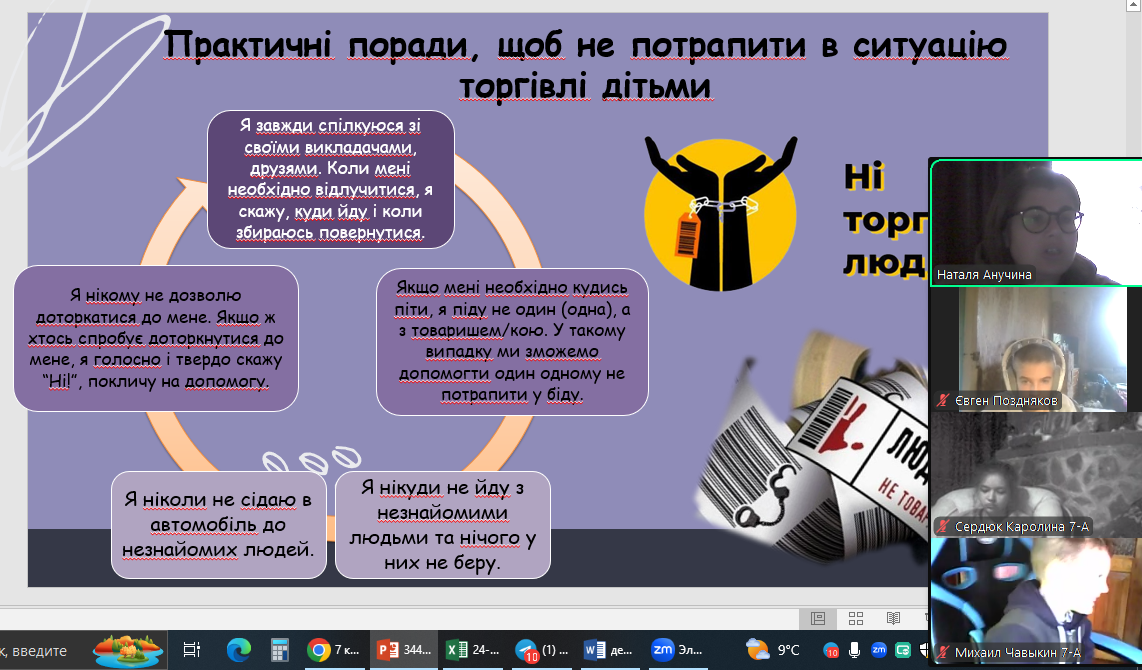
Task: Switch to the Word document on the taskbar
Action: [610, 650]
